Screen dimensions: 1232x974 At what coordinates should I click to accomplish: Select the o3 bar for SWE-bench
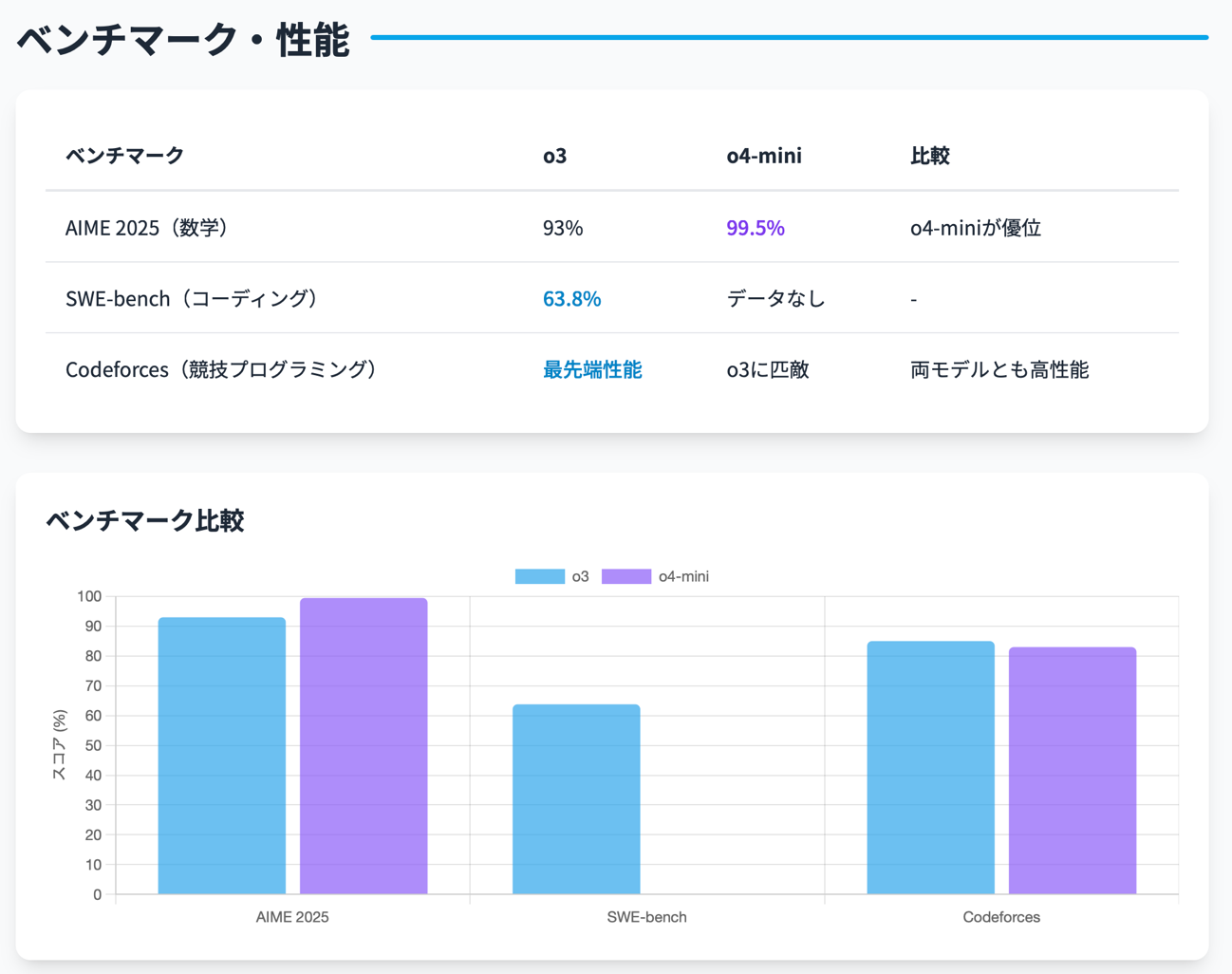pyautogui.click(x=576, y=799)
